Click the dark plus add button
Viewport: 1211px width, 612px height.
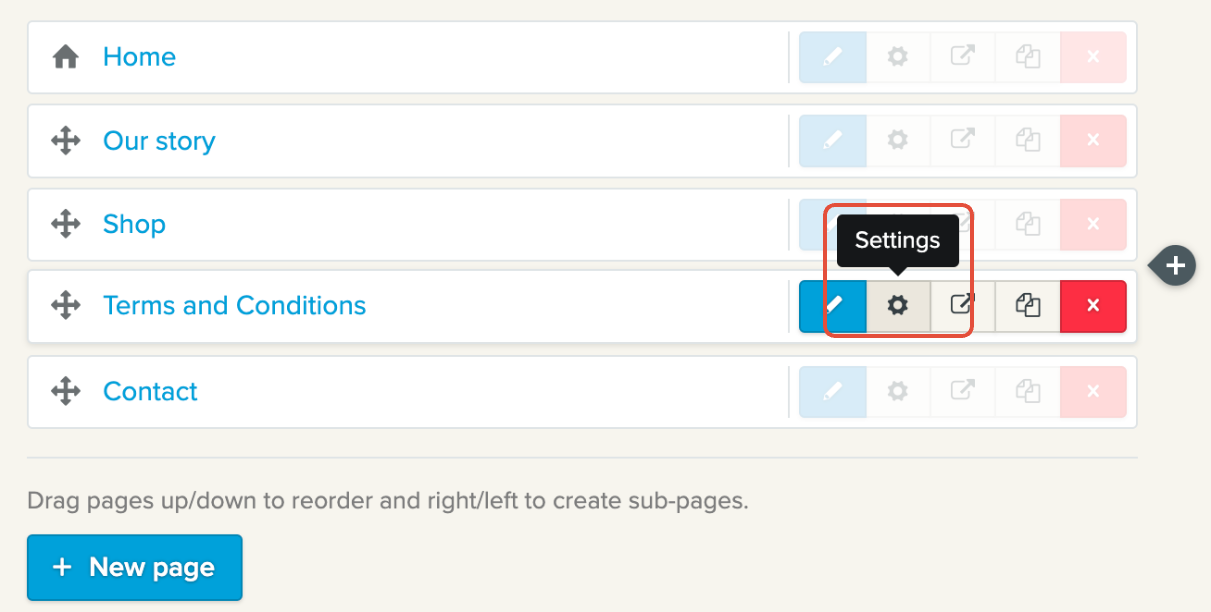pos(1176,266)
